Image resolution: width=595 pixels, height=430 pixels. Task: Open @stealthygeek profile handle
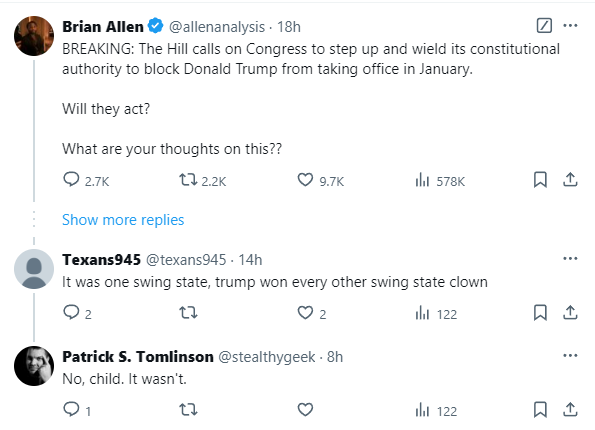pyautogui.click(x=267, y=357)
